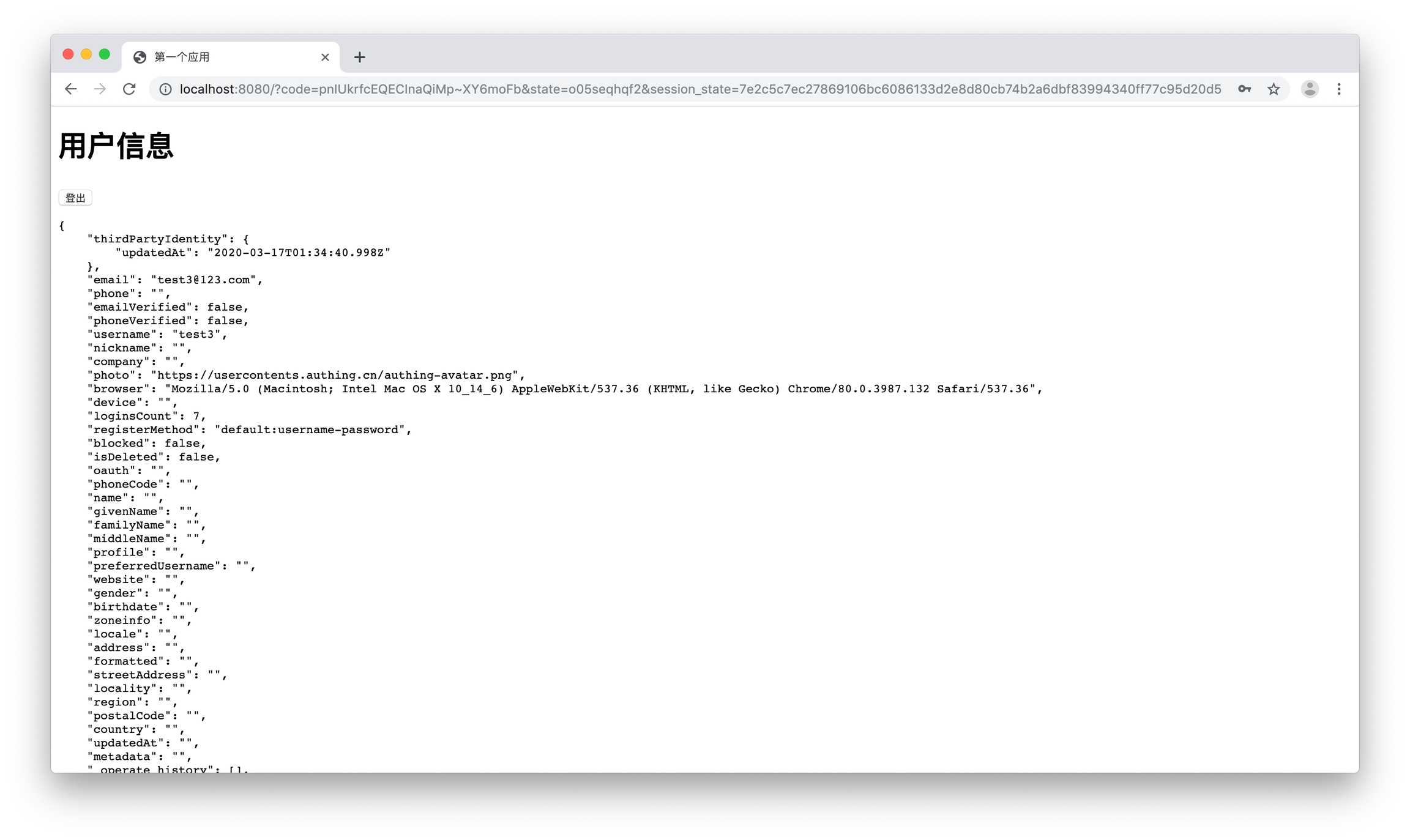Close the 第一个应用 tab
Viewport: 1410px width, 840px height.
(325, 57)
